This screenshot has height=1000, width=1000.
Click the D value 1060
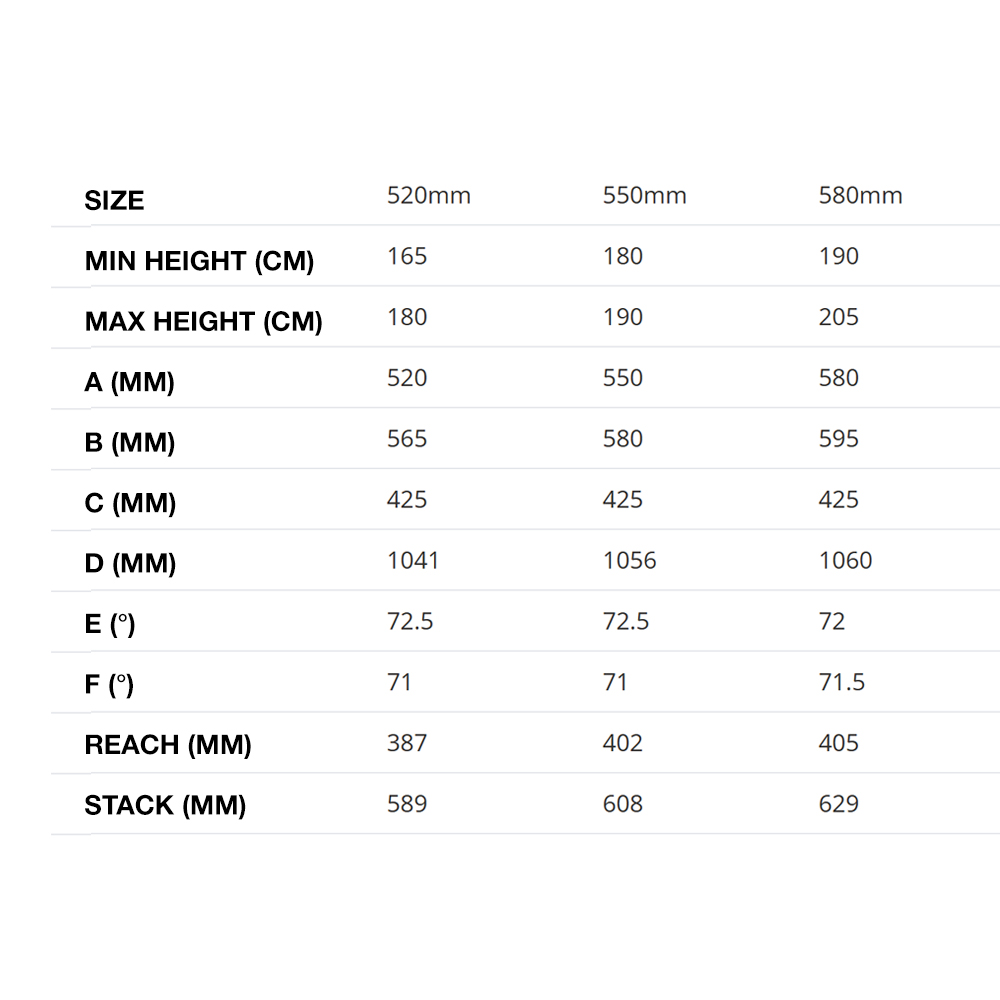click(x=845, y=561)
